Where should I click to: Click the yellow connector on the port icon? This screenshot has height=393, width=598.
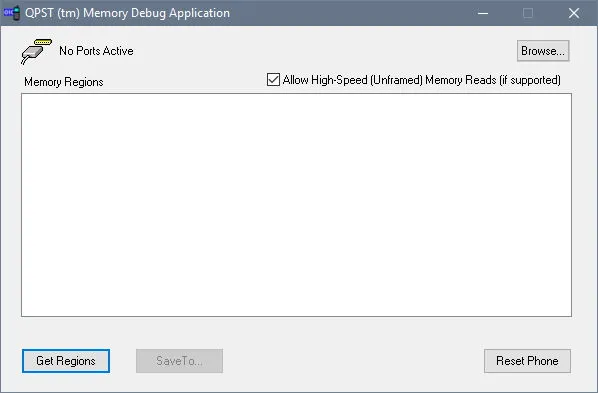point(43,42)
